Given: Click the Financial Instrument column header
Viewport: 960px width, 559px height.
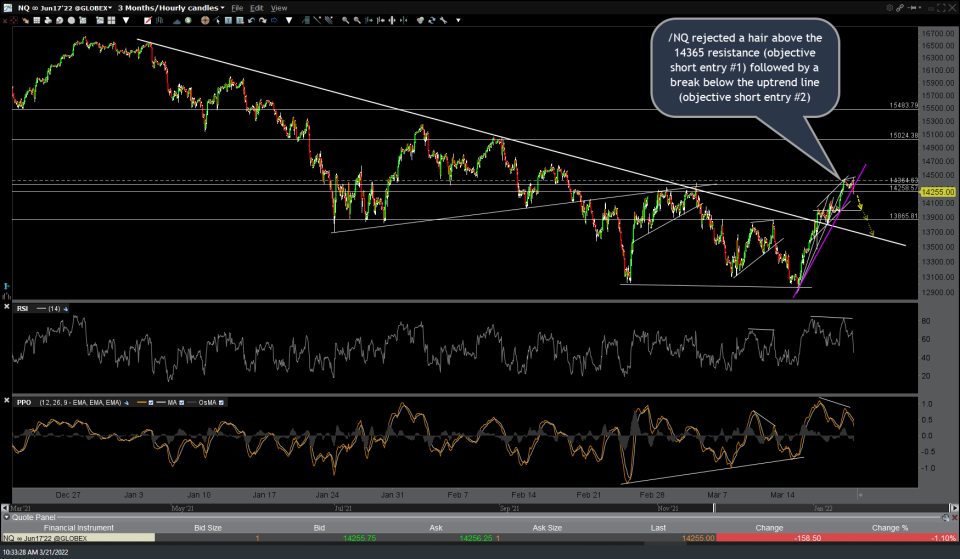Looking at the screenshot, I should coord(78,528).
